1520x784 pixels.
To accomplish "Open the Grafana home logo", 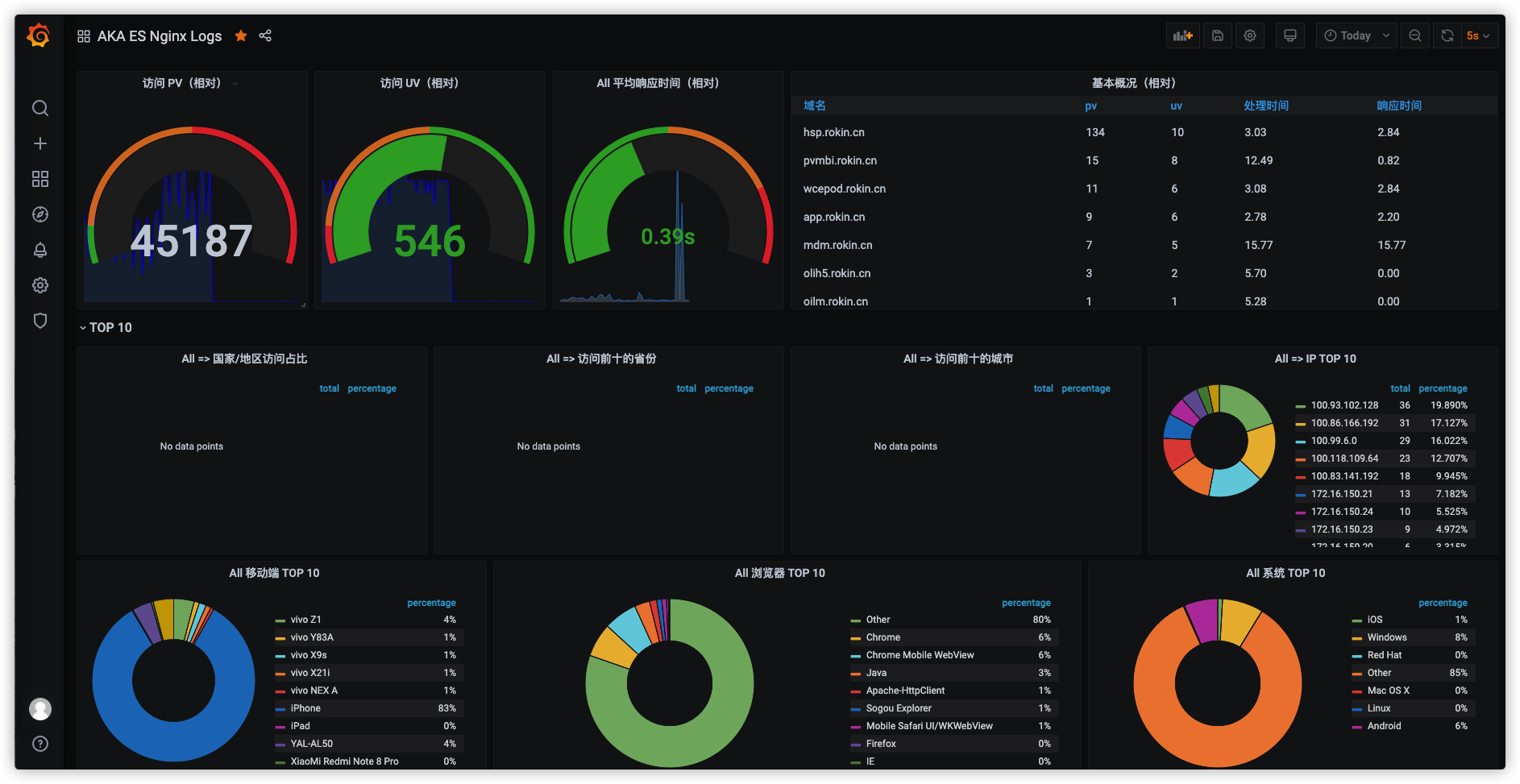I will coord(39,35).
